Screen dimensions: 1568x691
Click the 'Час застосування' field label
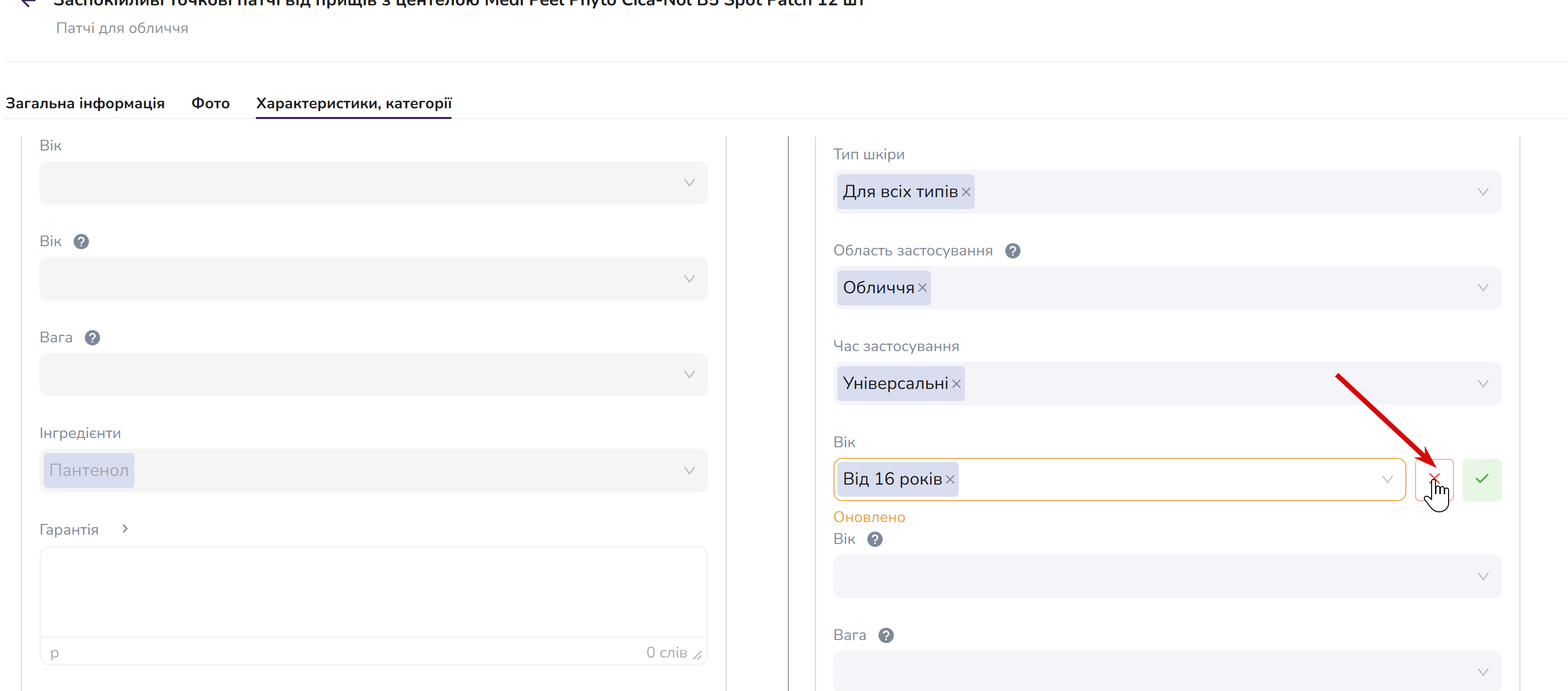pos(896,346)
